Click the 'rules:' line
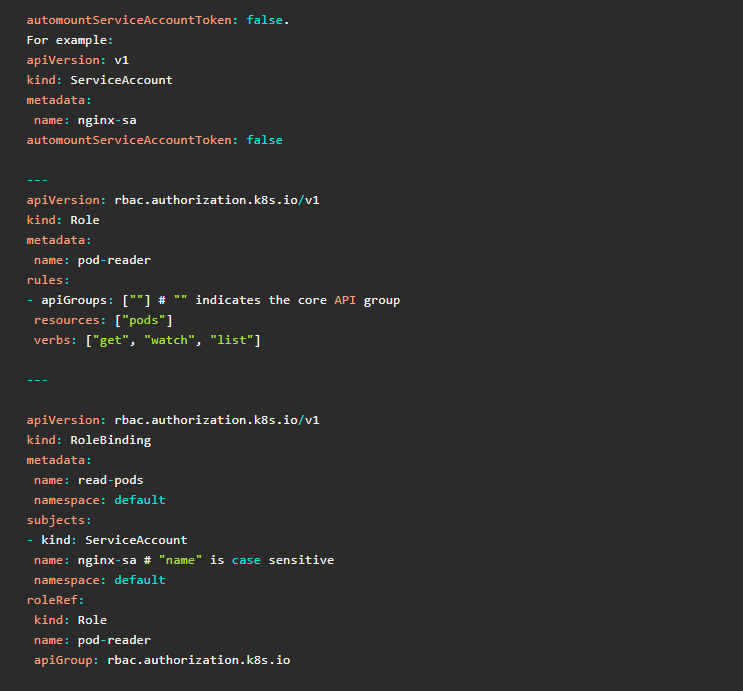 pos(48,280)
